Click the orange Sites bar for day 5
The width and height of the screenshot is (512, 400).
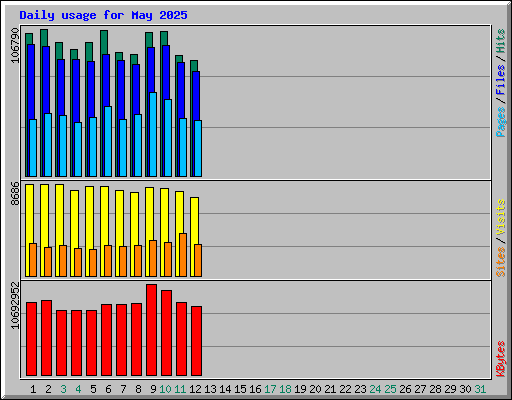[x=93, y=263]
